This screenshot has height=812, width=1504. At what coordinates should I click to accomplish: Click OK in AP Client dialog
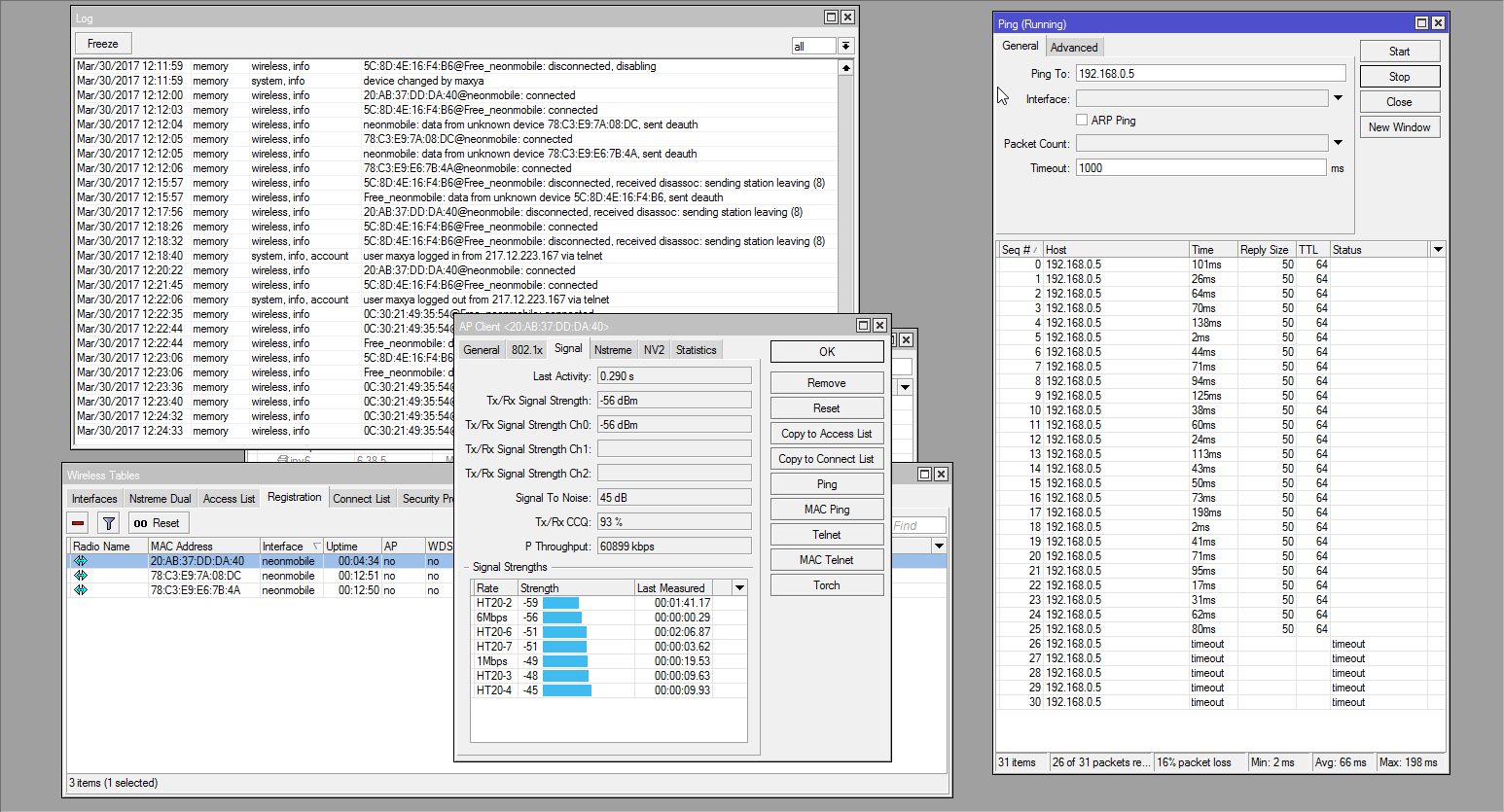point(827,352)
